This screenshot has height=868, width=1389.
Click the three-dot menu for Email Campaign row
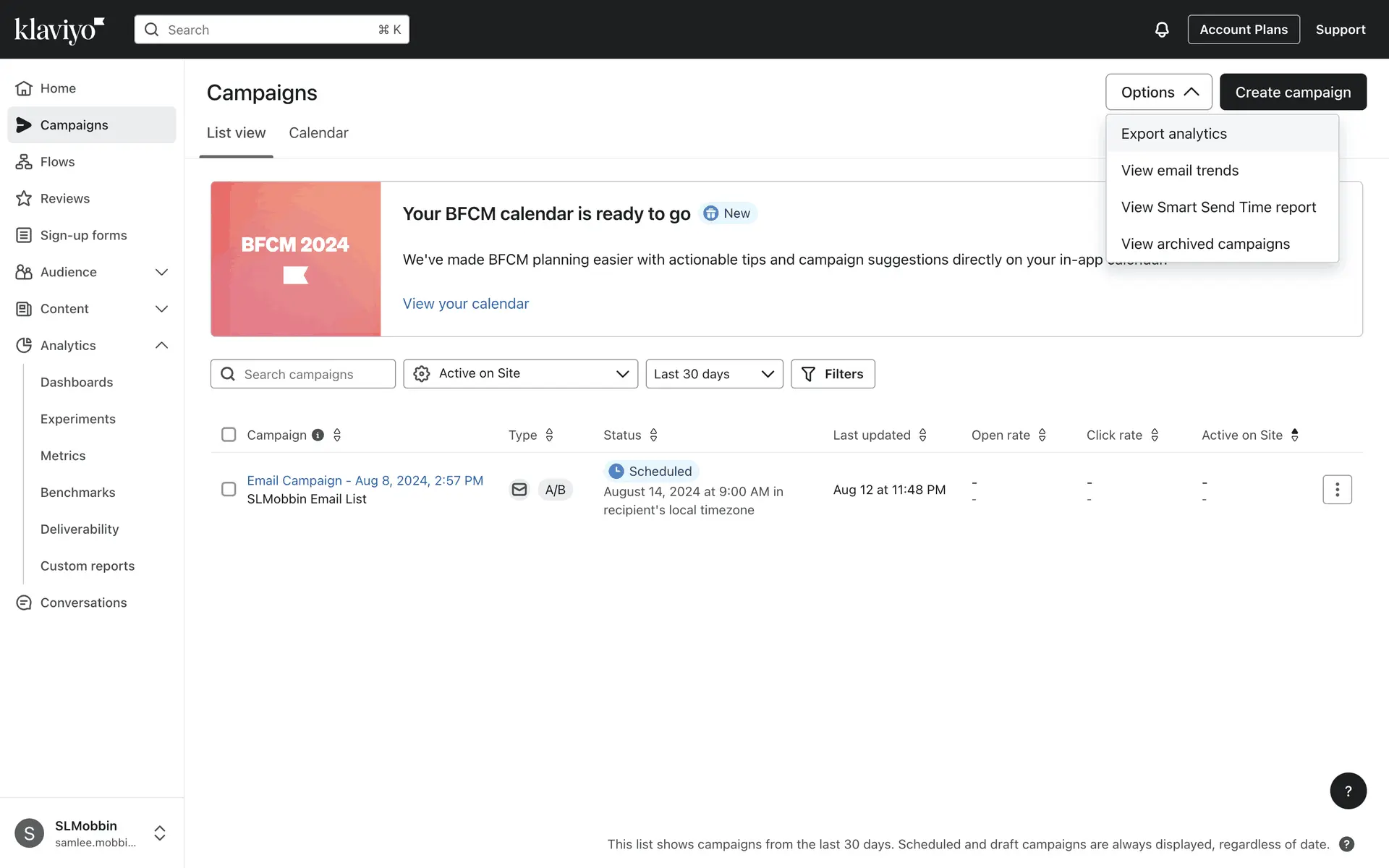pos(1337,490)
